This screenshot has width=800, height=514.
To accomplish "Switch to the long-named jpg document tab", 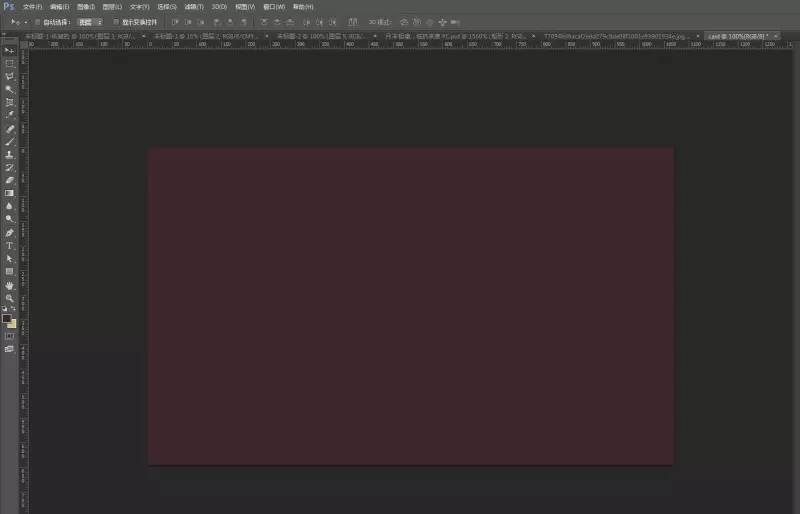I will coord(617,36).
